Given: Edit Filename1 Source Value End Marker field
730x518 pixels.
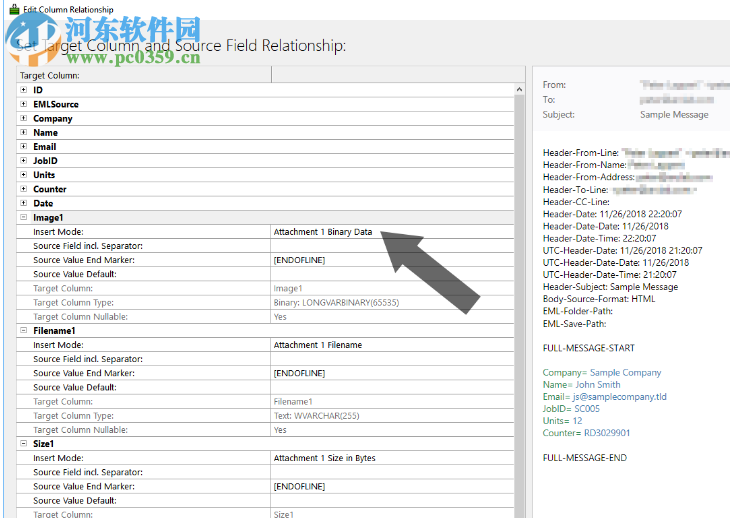Looking at the screenshot, I should click(x=392, y=373).
